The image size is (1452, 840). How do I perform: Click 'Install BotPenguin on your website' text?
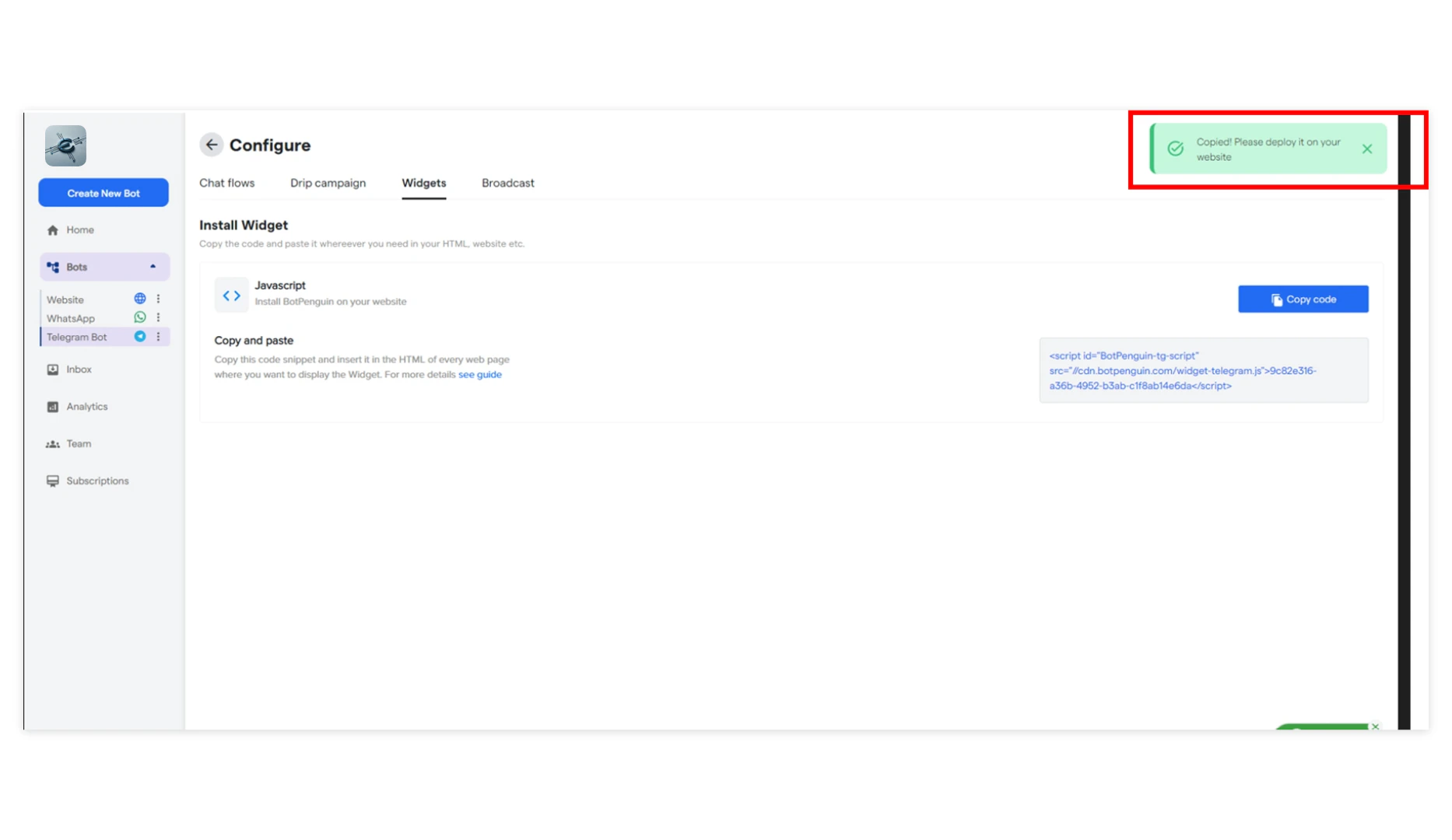pos(331,302)
